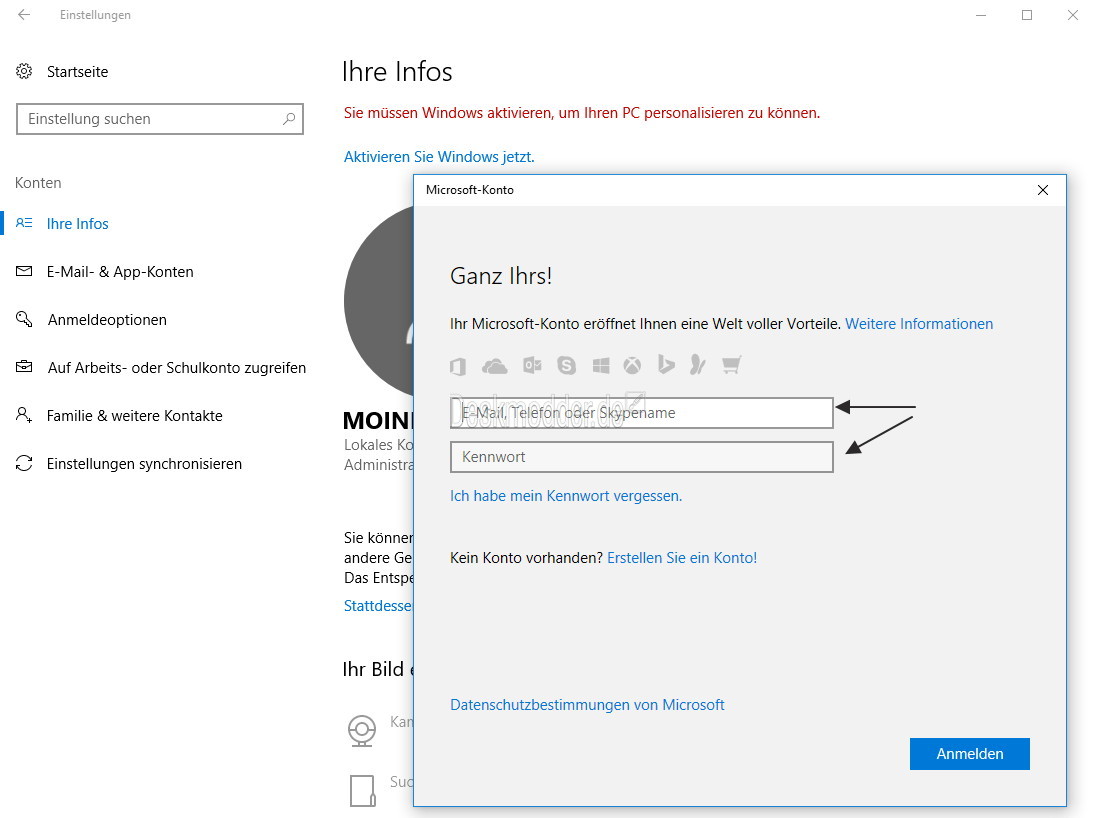The image size is (1096, 818).
Task: Click the briefcase icon for Arbeits- oder Schulkonto
Action: (x=24, y=367)
